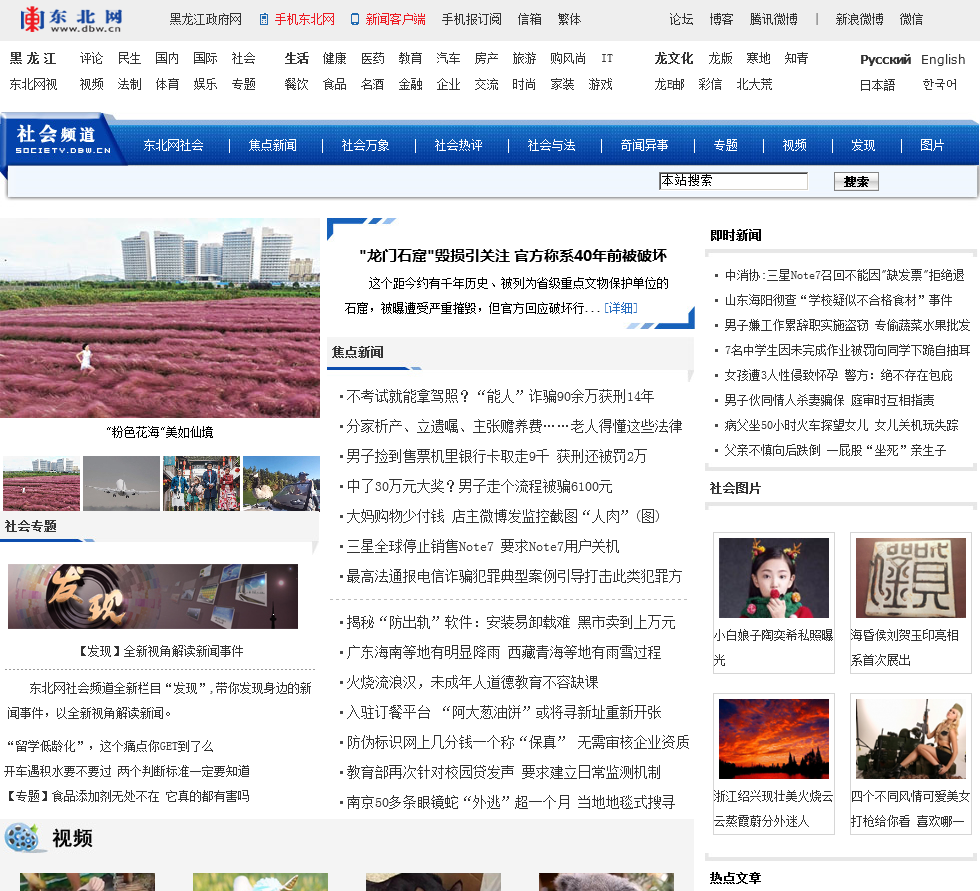Click the mobile icon beside 新闻客户端
The height and width of the screenshot is (891, 980).
[355, 19]
